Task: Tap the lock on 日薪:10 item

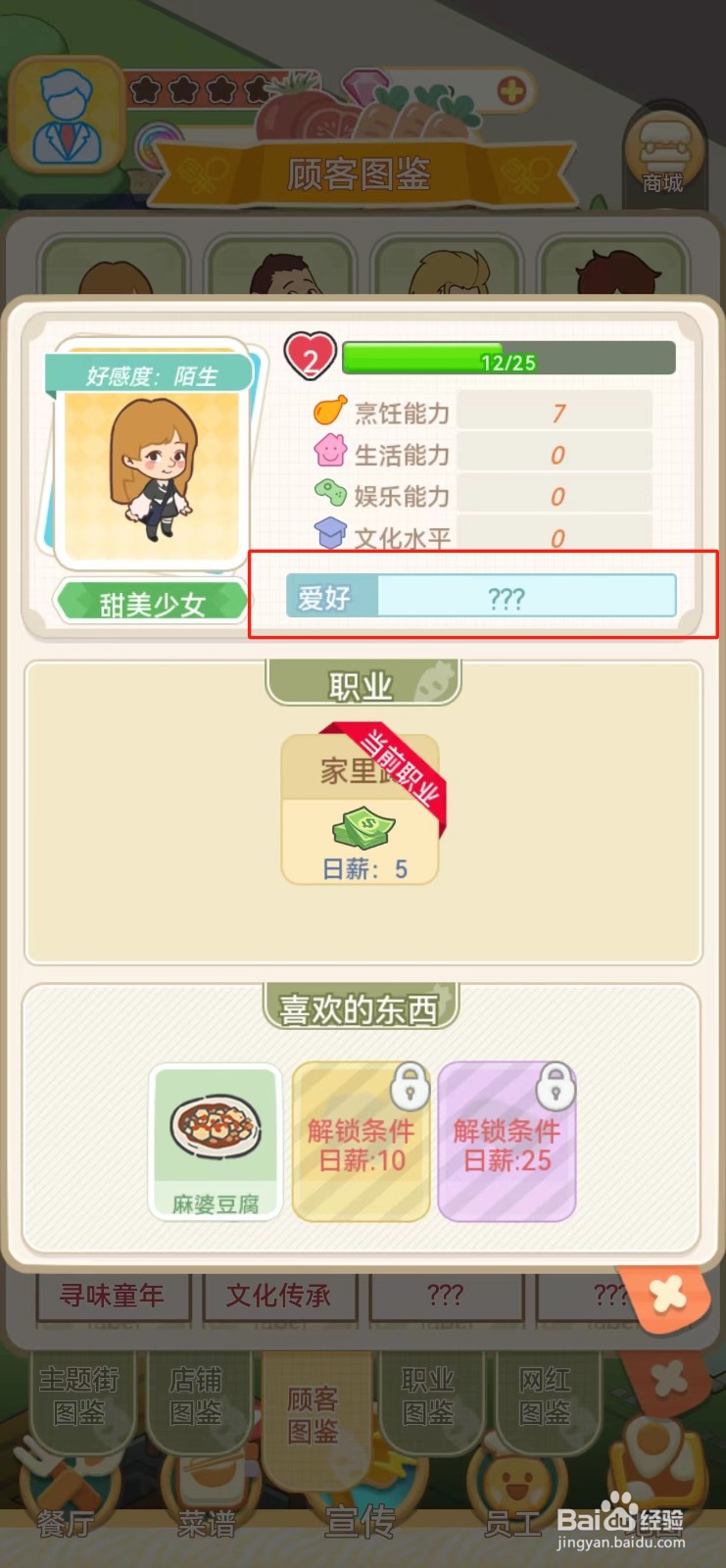Action: (x=410, y=1086)
